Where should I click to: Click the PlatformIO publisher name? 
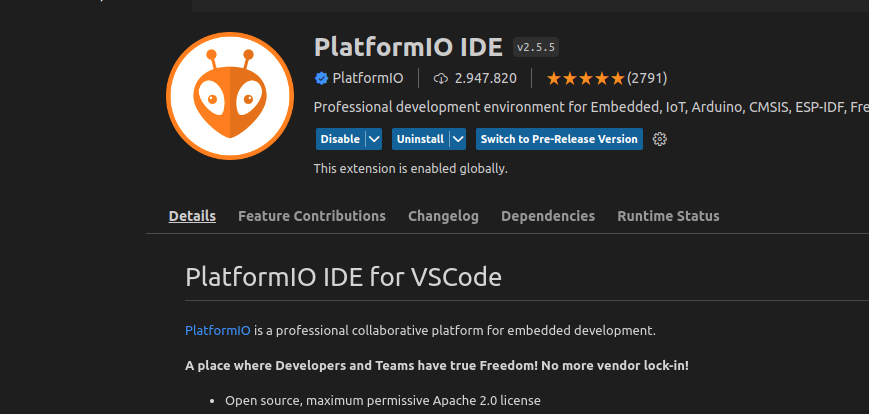(369, 78)
